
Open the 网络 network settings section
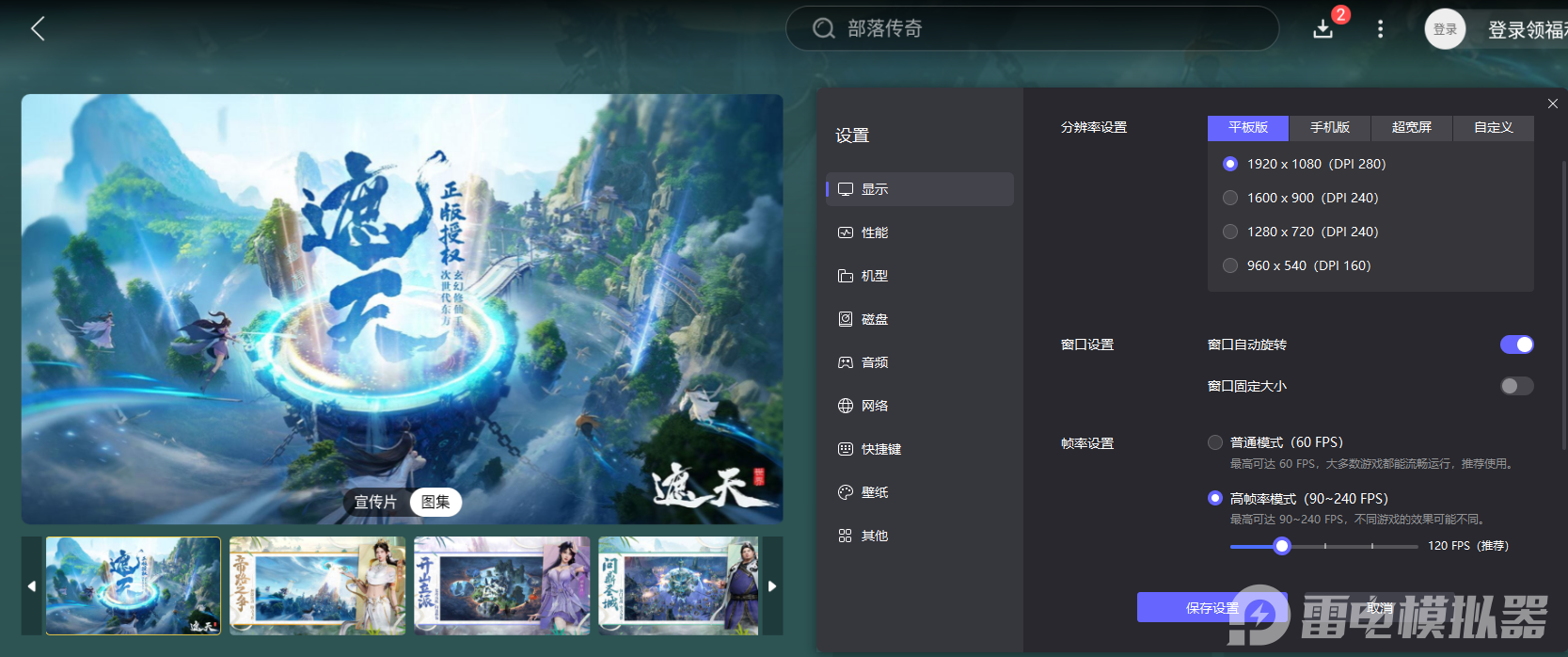click(920, 406)
